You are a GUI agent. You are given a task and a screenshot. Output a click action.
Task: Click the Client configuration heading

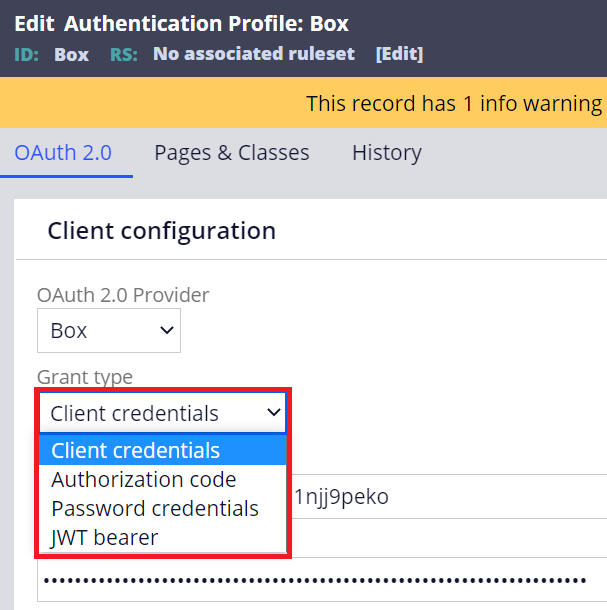point(161,231)
